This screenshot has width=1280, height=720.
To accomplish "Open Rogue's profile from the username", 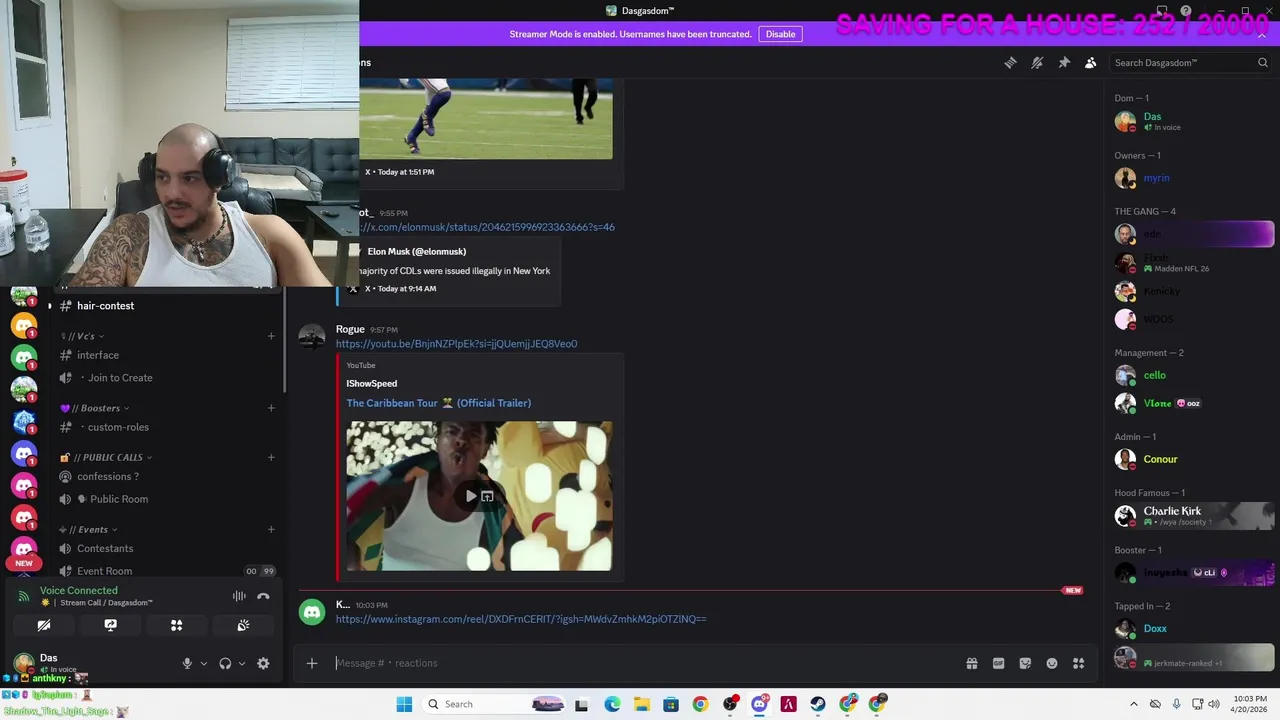I will [350, 329].
